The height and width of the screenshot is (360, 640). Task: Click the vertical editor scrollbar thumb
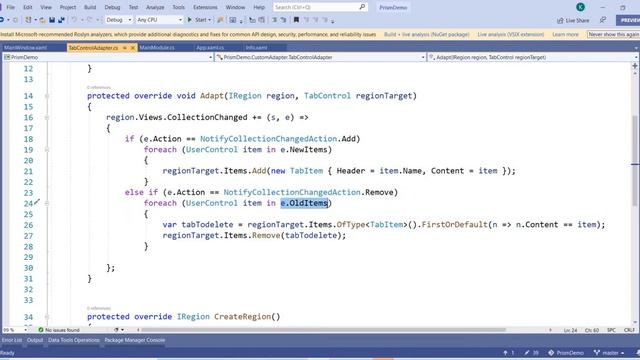(x=636, y=161)
